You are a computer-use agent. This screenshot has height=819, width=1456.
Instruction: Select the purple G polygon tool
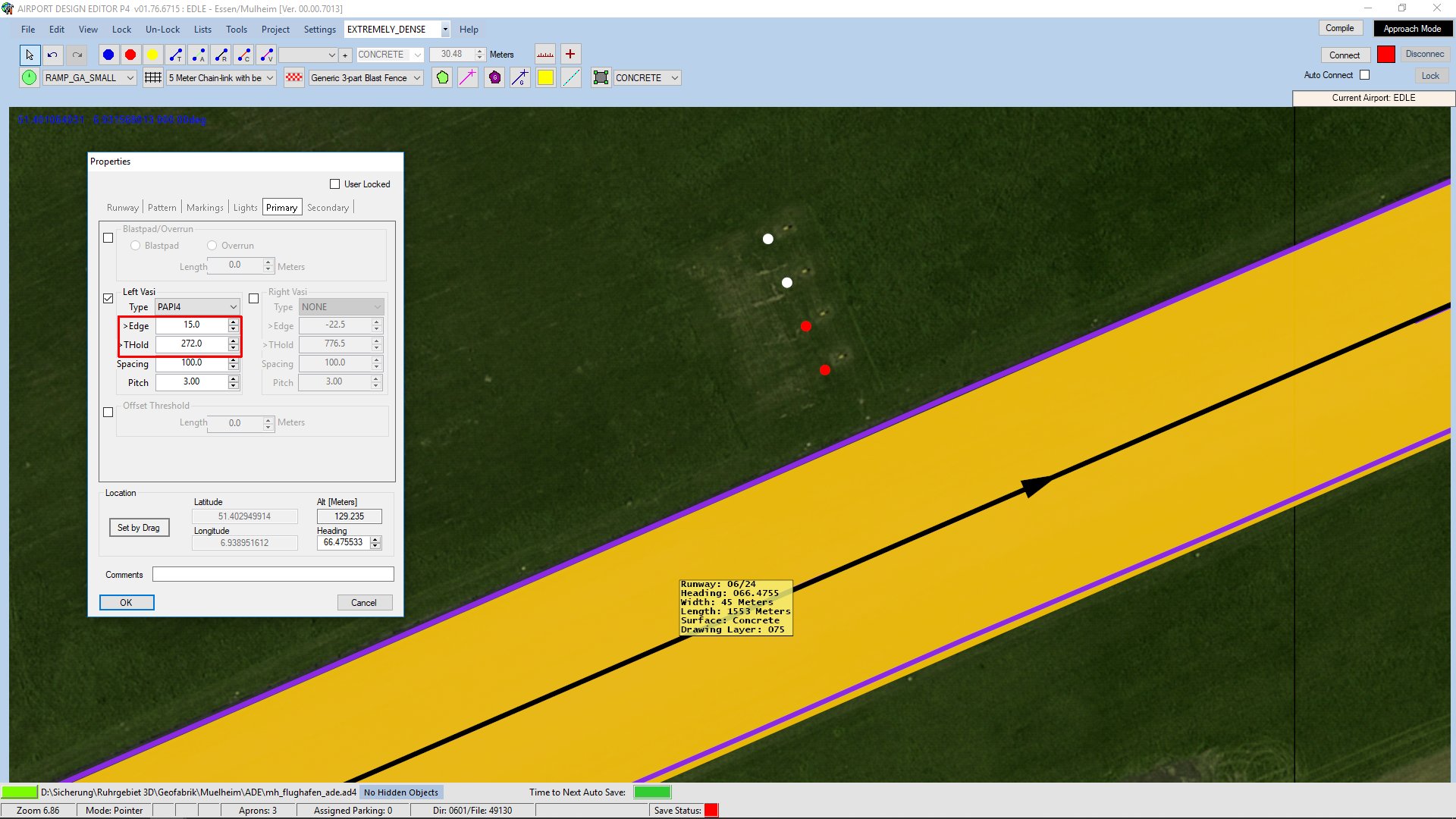[x=494, y=77]
